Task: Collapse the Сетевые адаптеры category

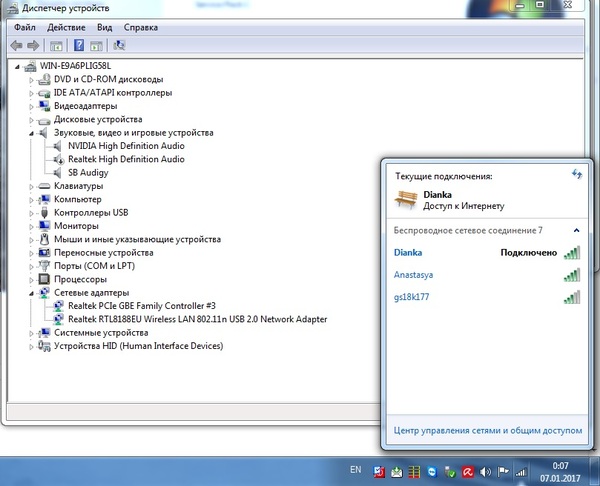Action: pos(32,293)
